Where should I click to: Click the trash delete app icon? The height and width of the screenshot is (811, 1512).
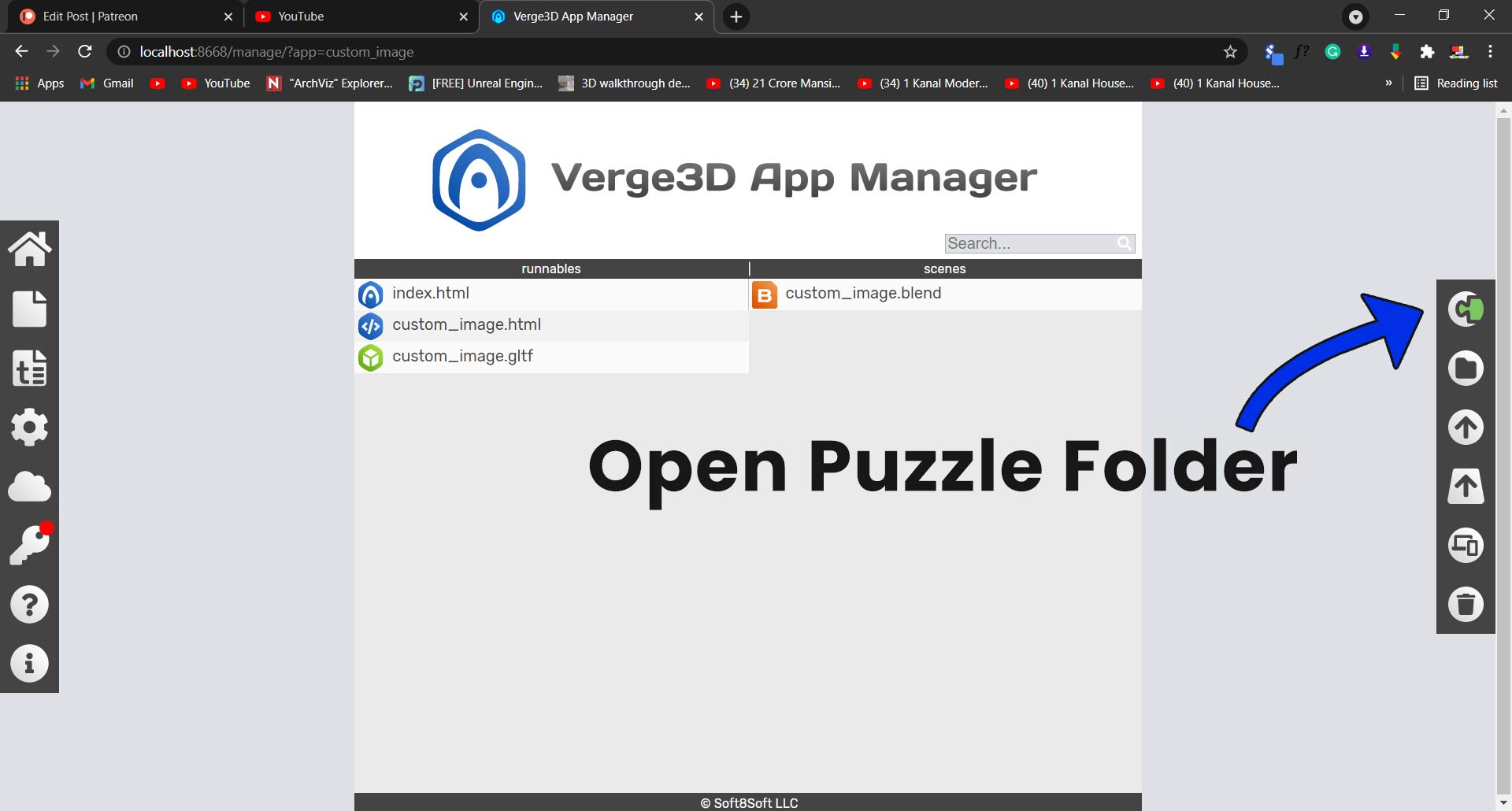tap(1466, 605)
